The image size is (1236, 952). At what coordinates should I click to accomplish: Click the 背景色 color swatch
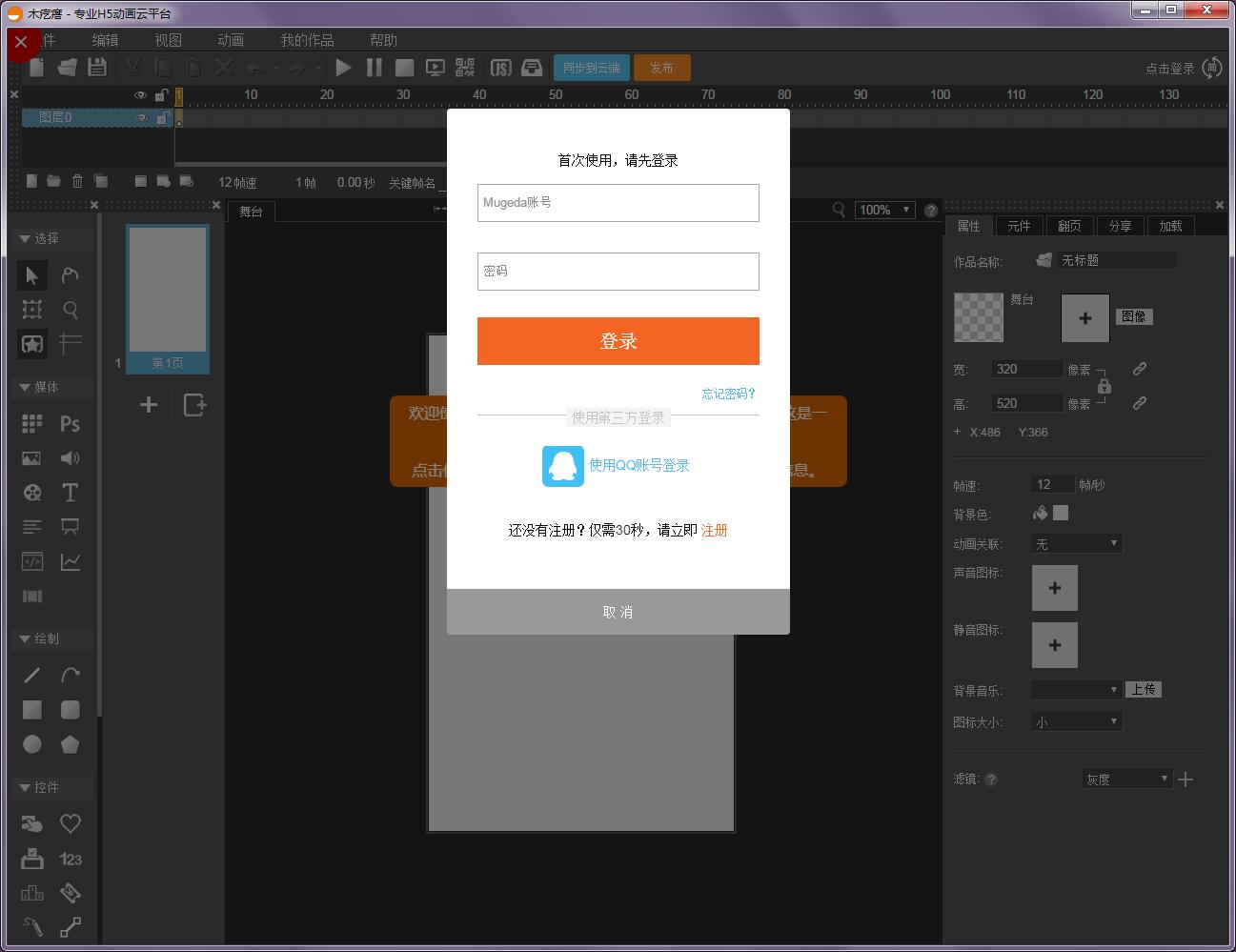click(1061, 514)
